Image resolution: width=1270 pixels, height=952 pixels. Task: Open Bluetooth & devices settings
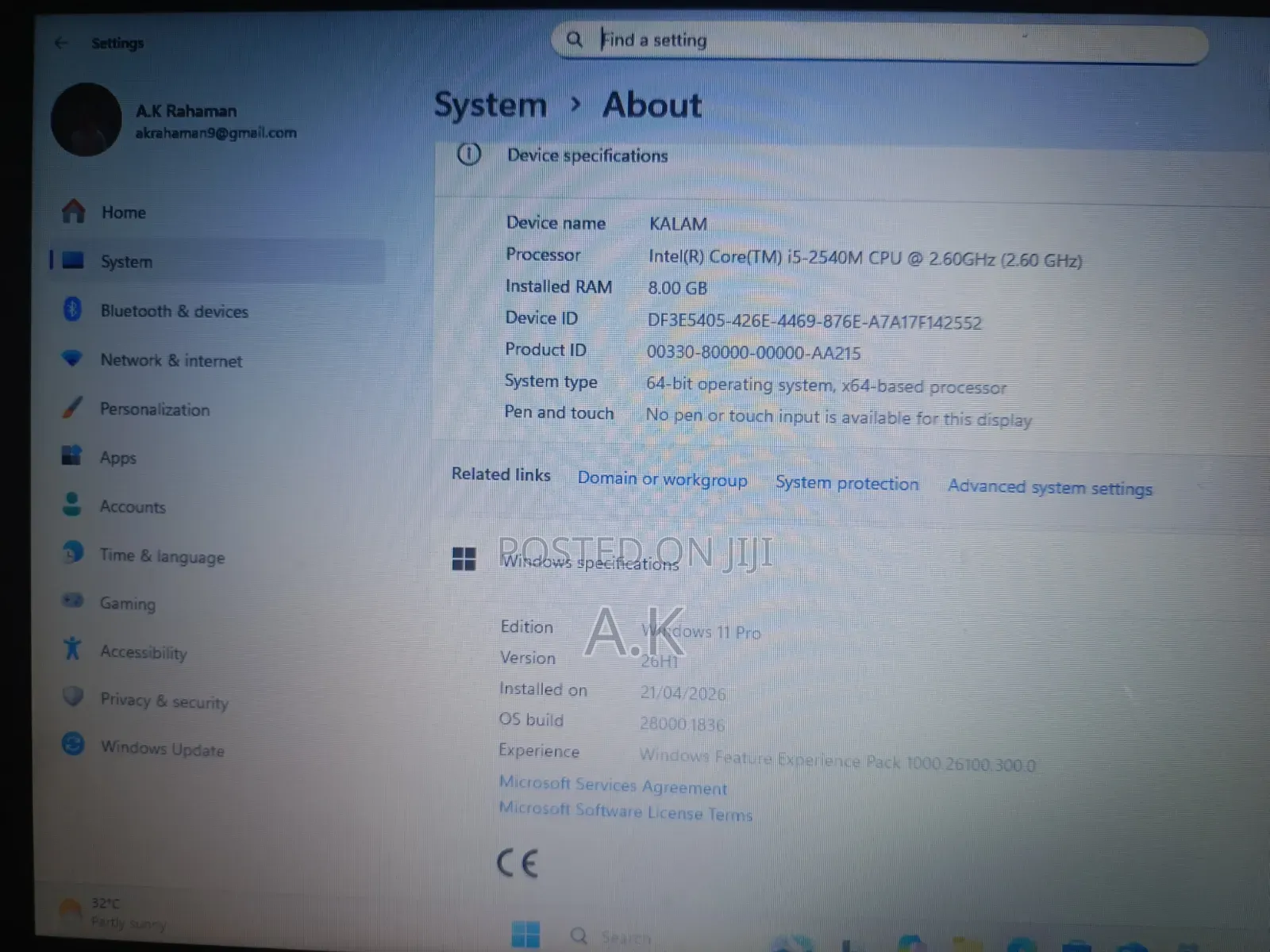[x=217, y=310]
